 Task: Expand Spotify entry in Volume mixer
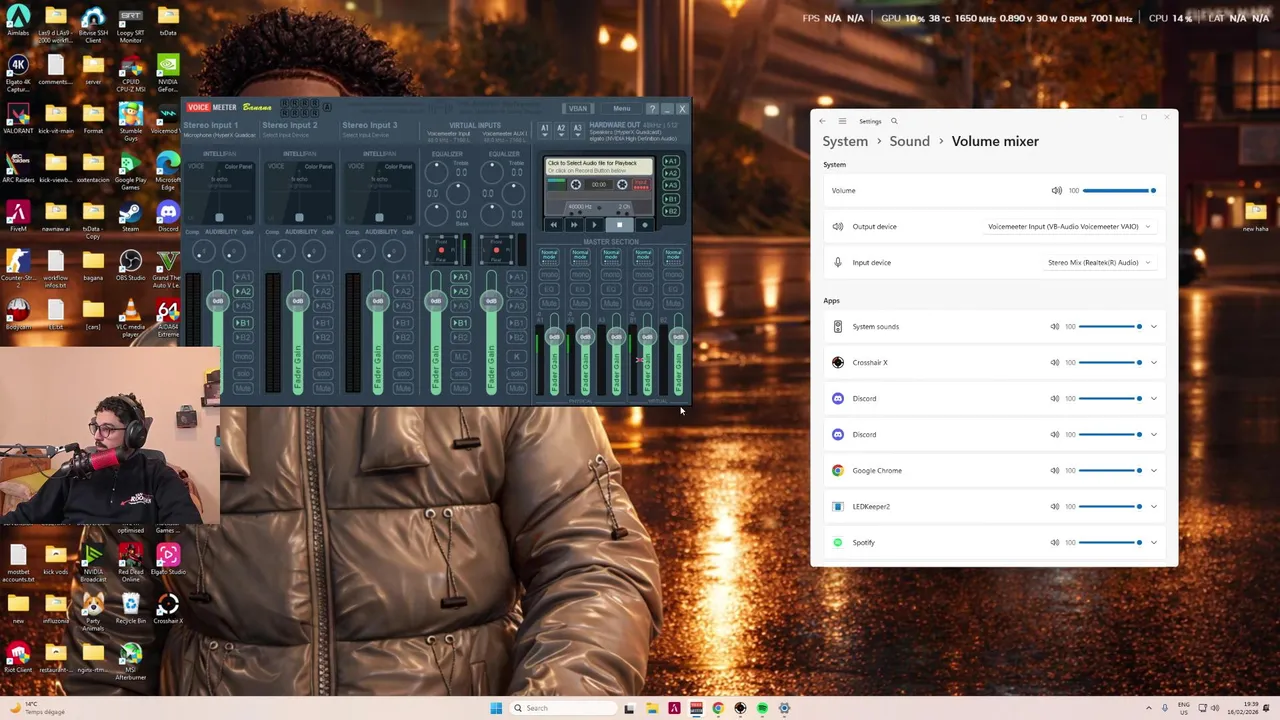(1153, 542)
